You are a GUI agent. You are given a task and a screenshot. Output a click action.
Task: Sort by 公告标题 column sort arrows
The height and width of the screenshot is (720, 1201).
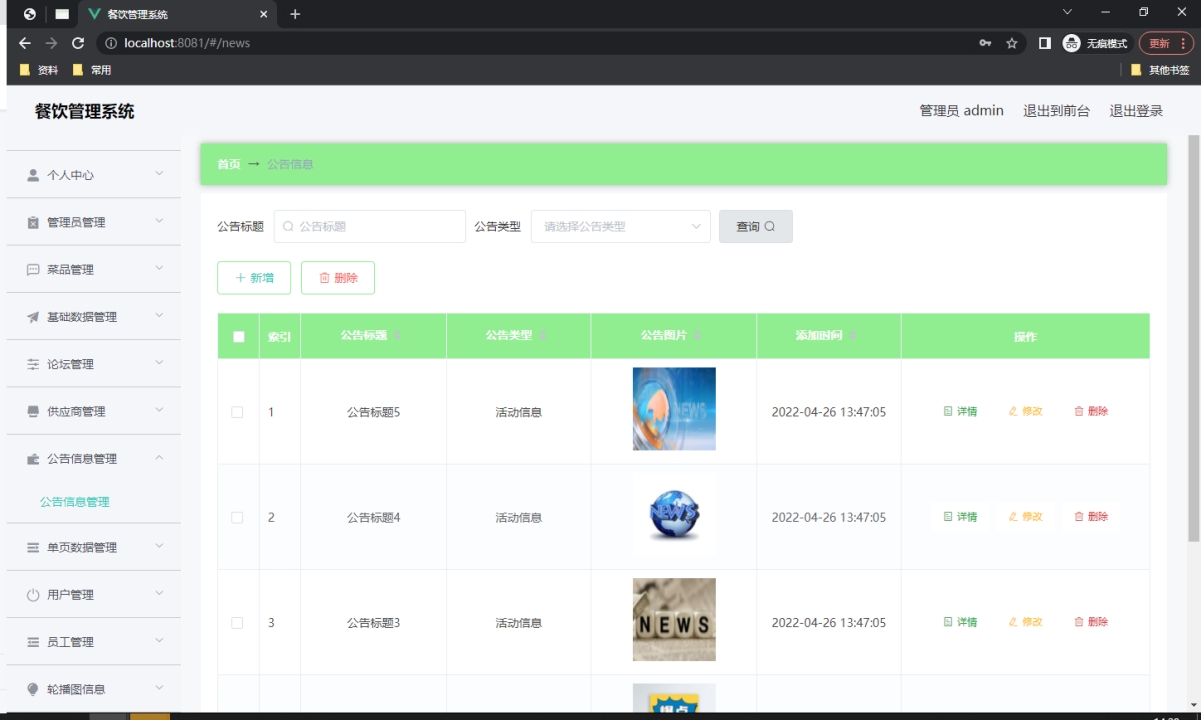pyautogui.click(x=397, y=336)
